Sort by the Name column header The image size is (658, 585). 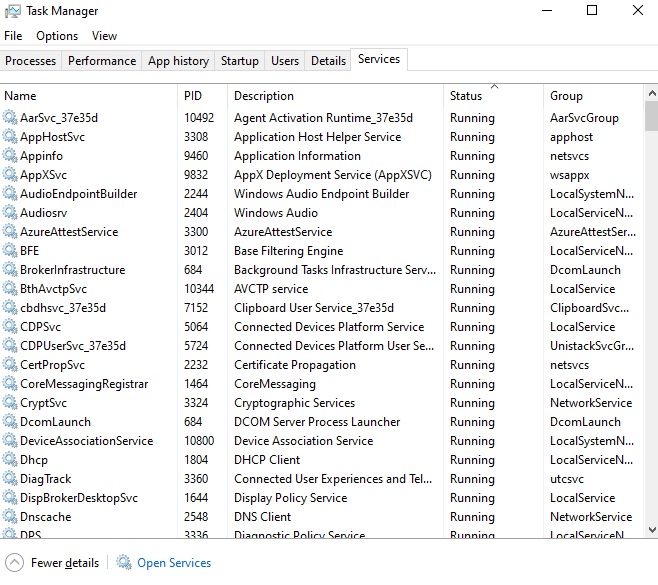[89, 96]
